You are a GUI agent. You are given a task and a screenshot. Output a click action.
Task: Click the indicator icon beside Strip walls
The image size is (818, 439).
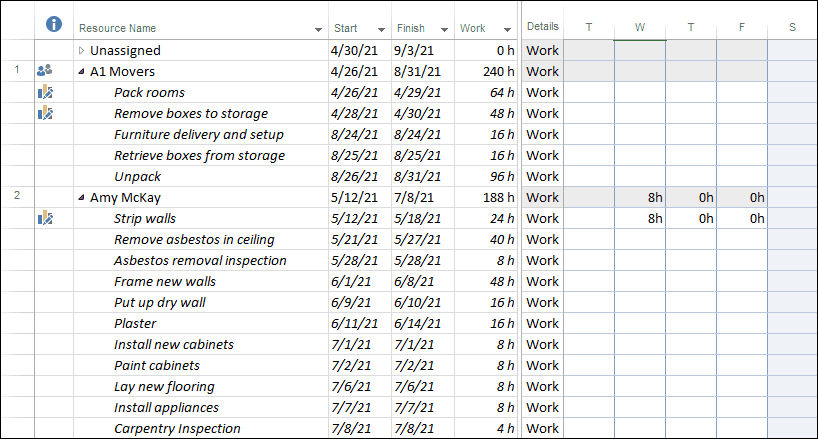click(45, 218)
